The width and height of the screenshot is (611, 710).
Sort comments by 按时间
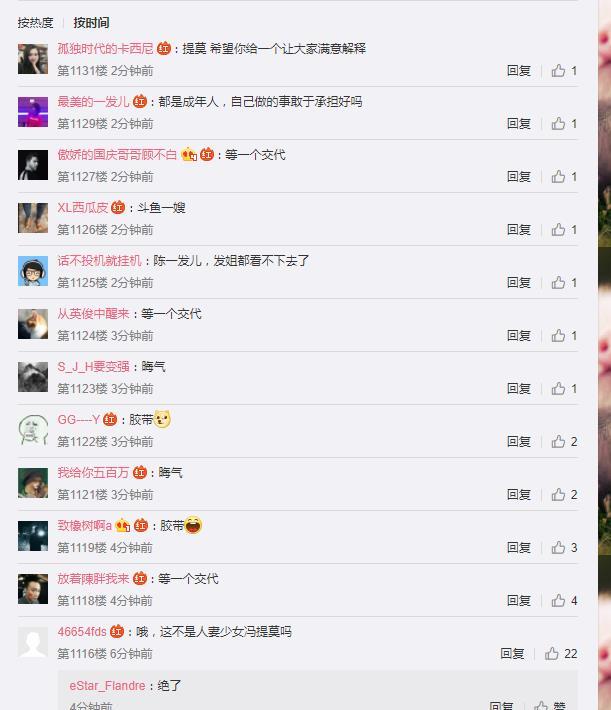pos(91,23)
